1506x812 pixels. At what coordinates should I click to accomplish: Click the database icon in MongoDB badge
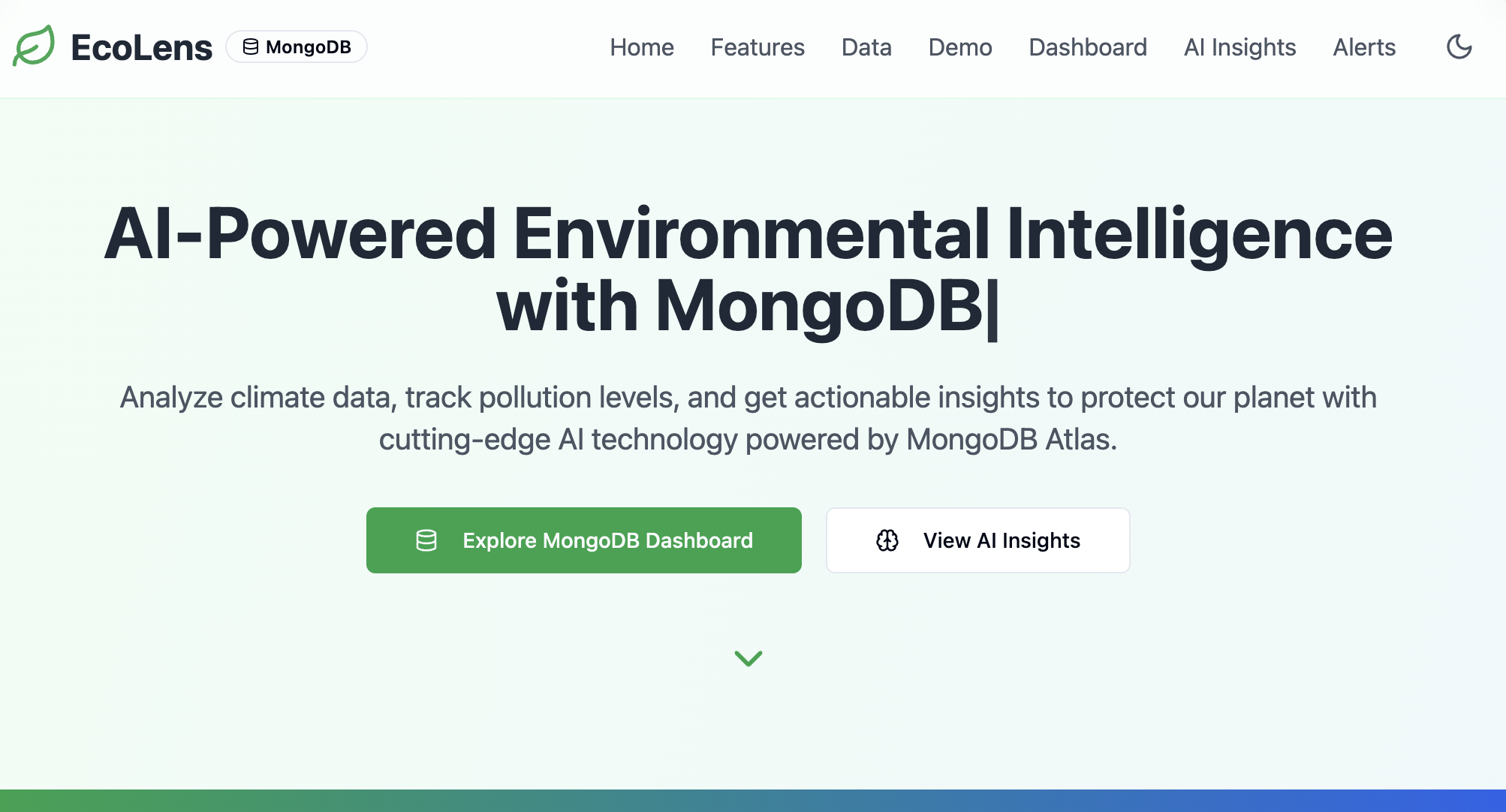[x=251, y=47]
